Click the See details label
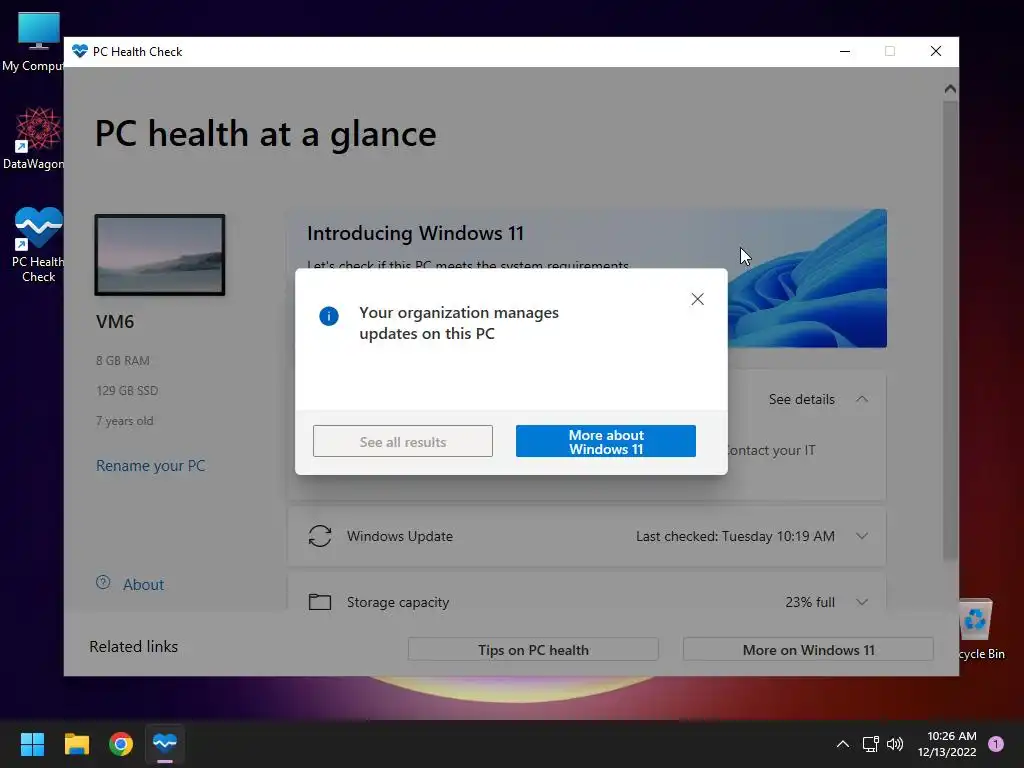 801,399
